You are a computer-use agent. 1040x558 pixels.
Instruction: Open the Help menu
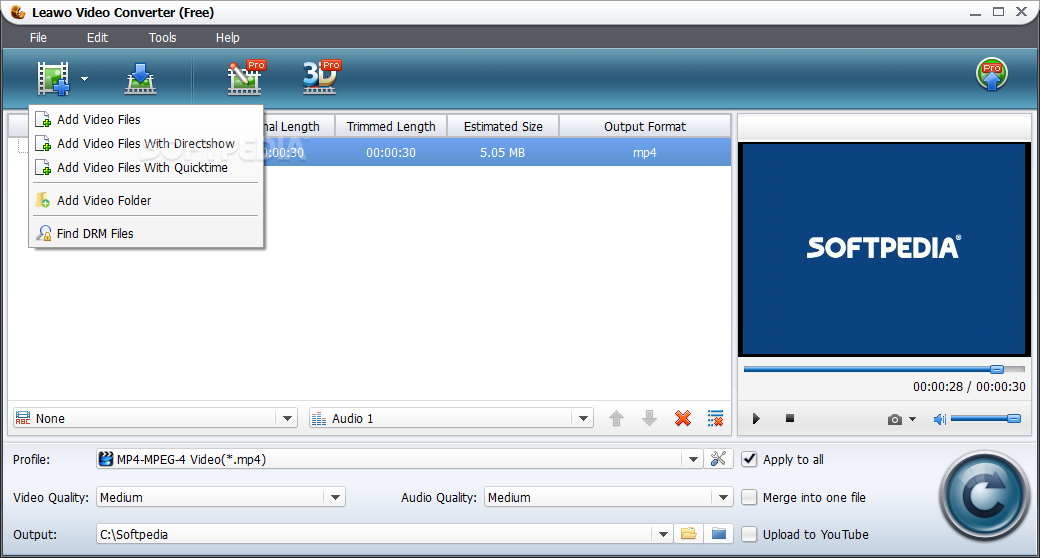coord(228,38)
